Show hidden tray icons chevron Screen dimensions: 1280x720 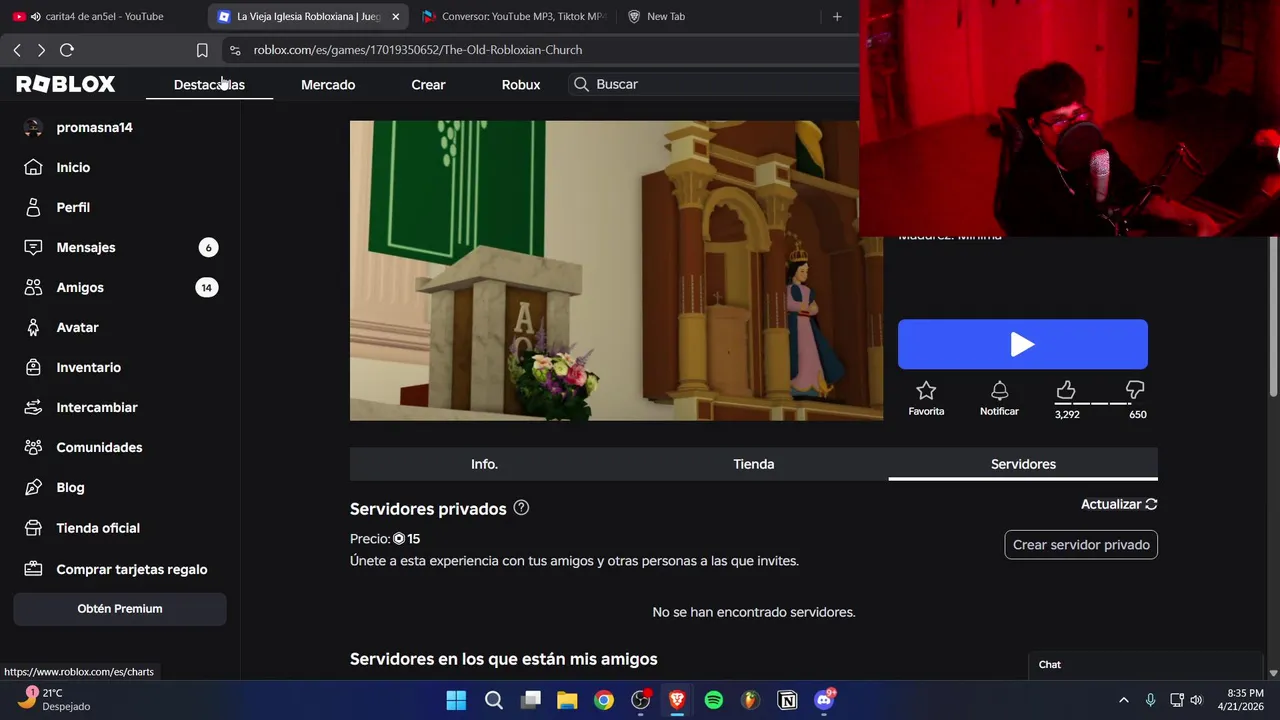point(1123,700)
